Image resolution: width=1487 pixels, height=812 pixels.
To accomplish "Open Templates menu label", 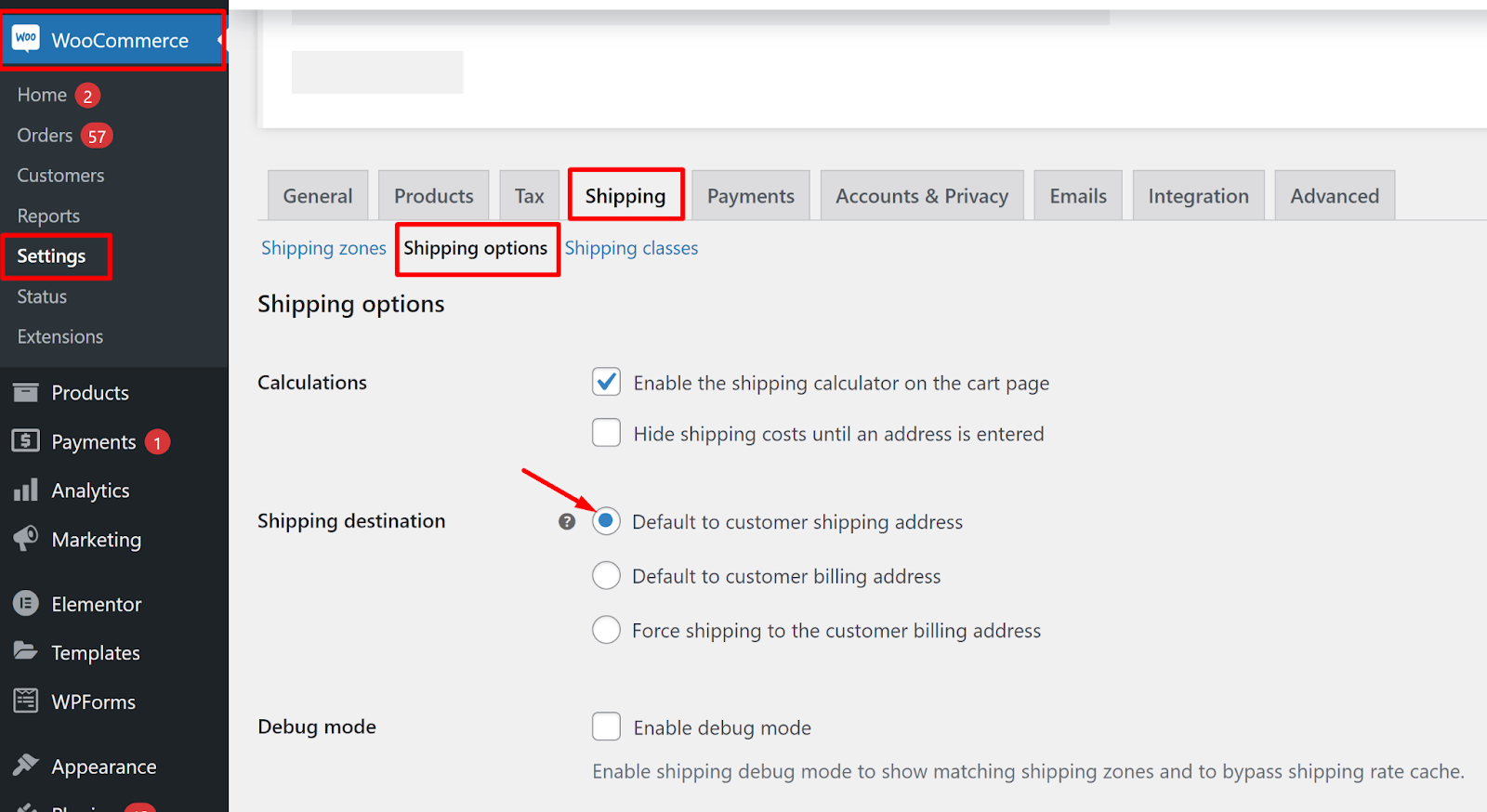I will pos(96,653).
